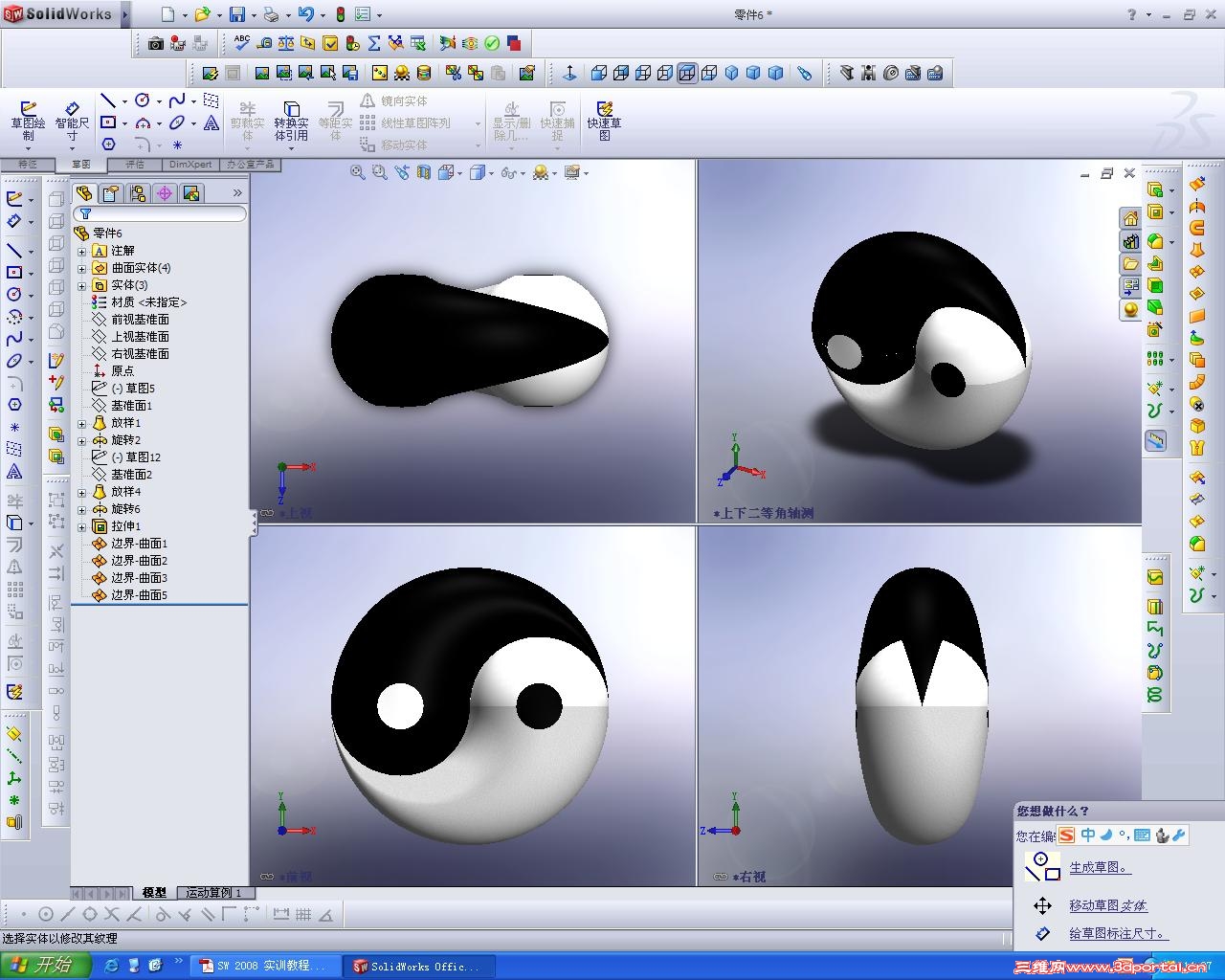Screen dimensions: 1225x980
Task: Select the Line tool in sketch ribbon
Action: (108, 100)
